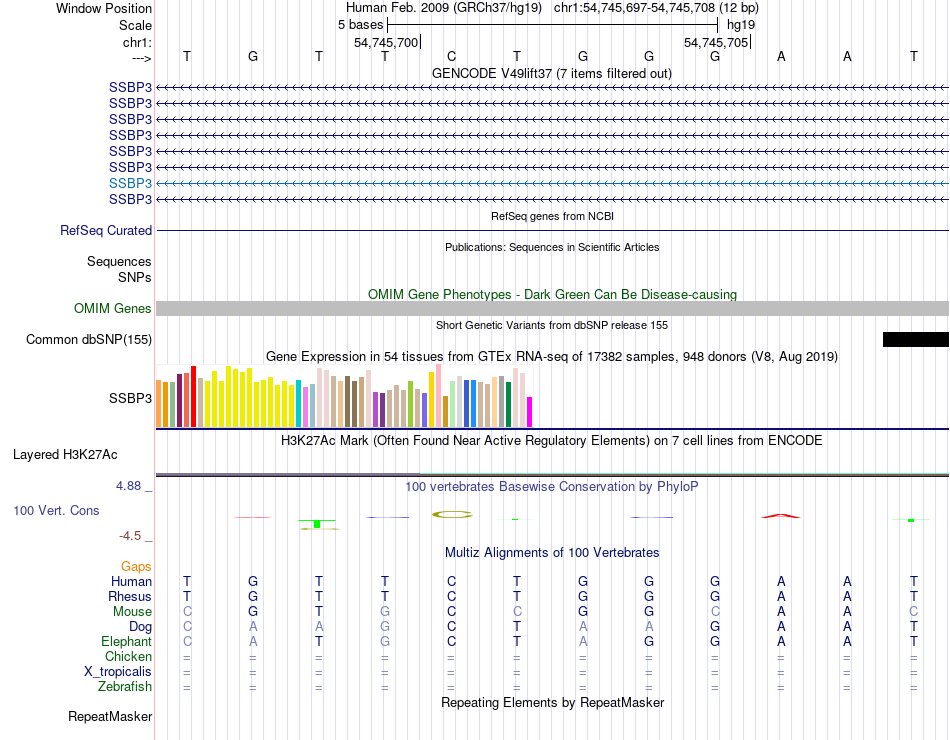950x740 pixels.
Task: Click 'Human Feb. 2009 (GRCh37/hg19)' assembly text
Action: (446, 8)
